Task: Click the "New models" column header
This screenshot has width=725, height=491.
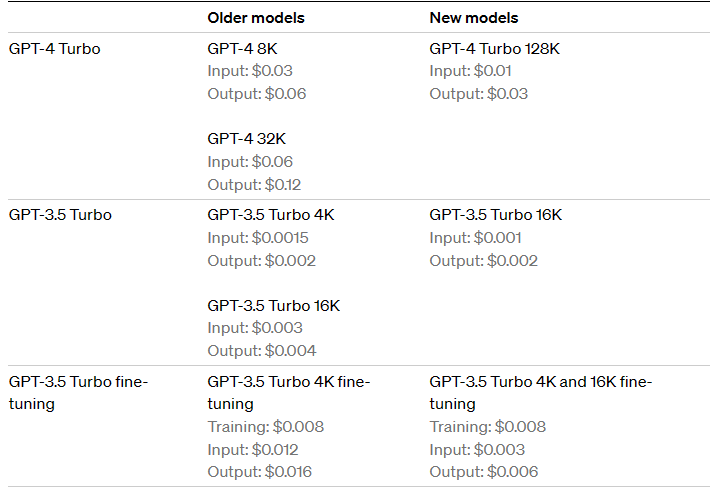Action: click(x=474, y=18)
